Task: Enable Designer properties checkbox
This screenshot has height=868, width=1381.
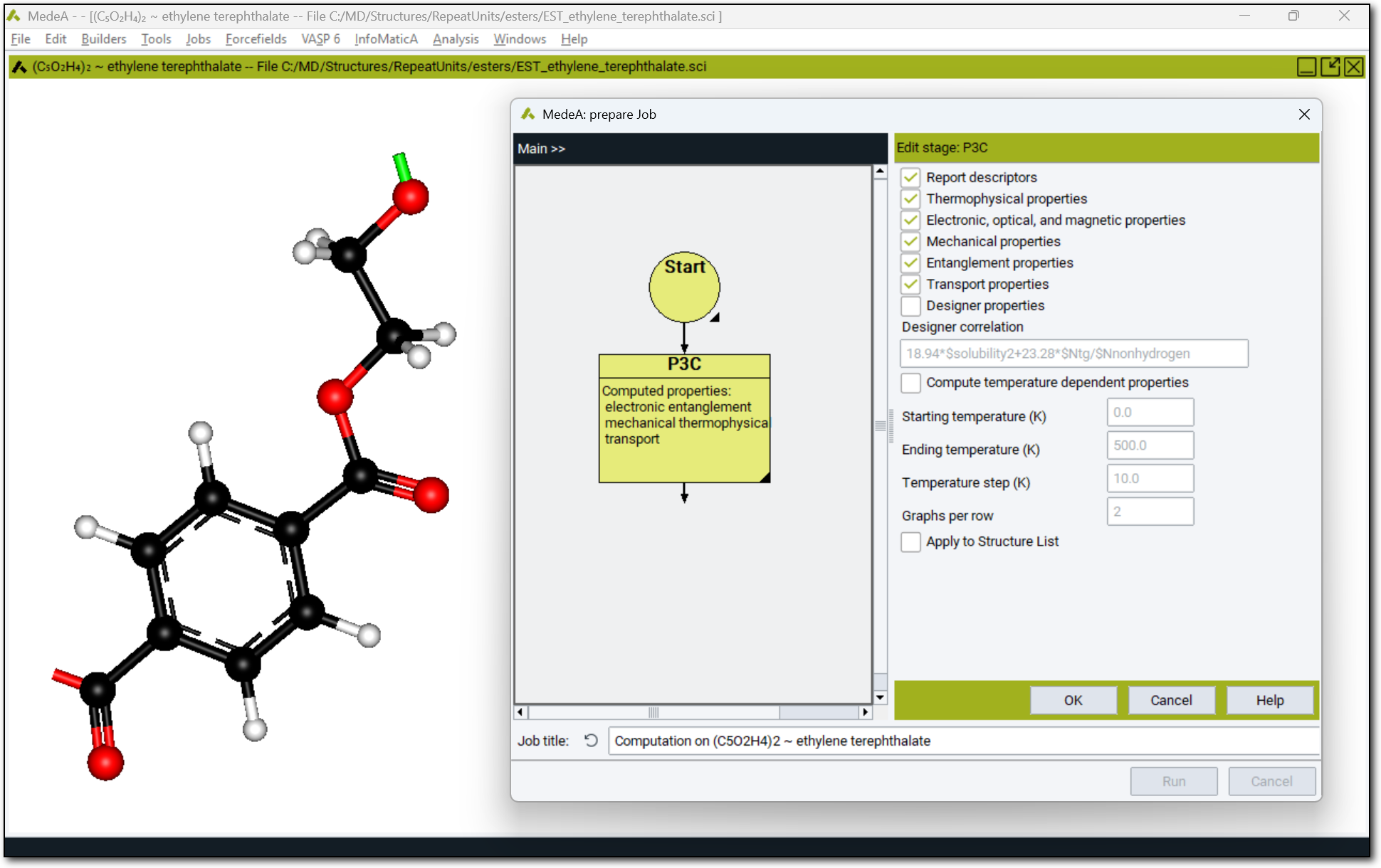Action: click(910, 306)
